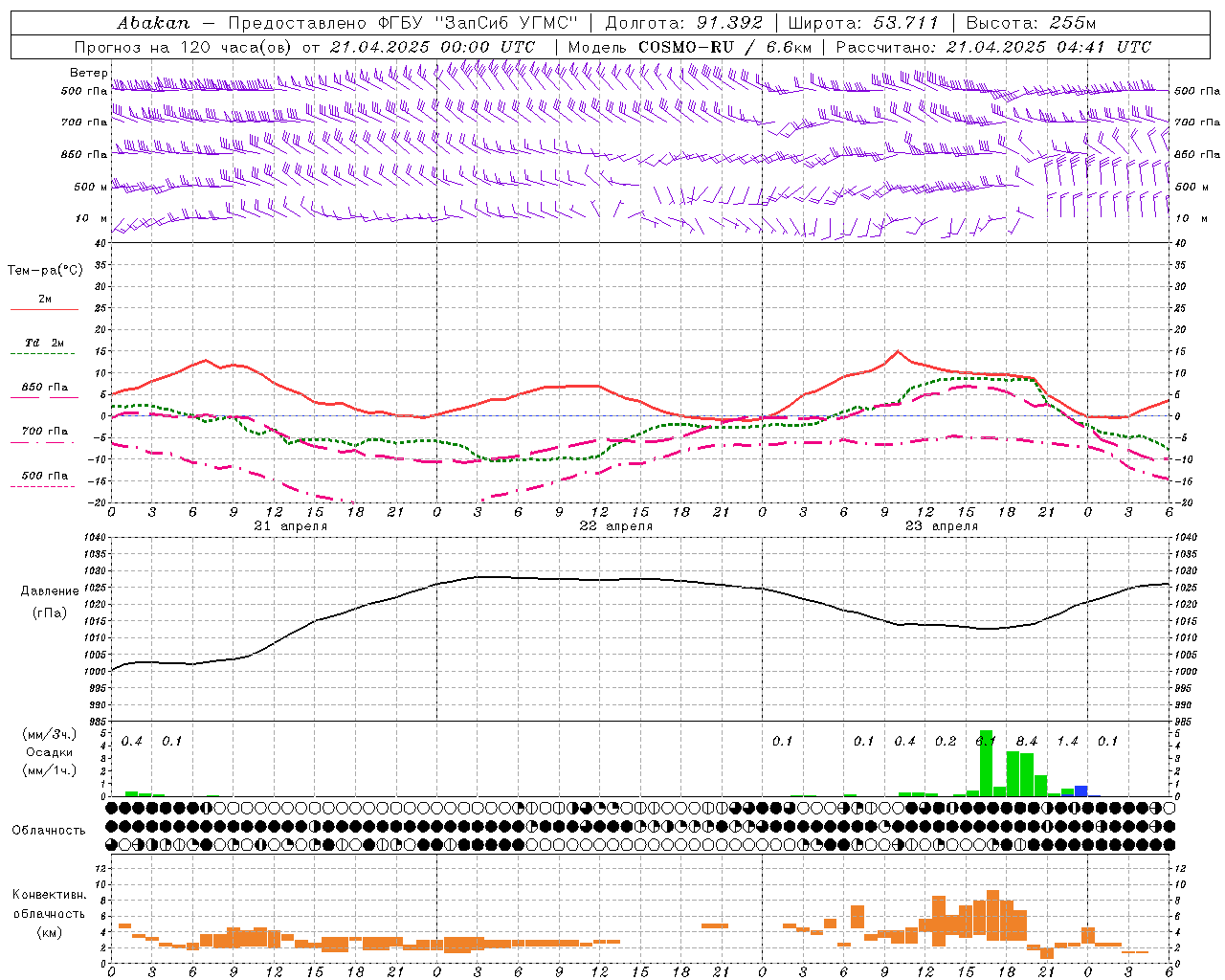This screenshot has height=980, width=1225.
Task: Click the "23 апреля" date label
Action: click(941, 526)
